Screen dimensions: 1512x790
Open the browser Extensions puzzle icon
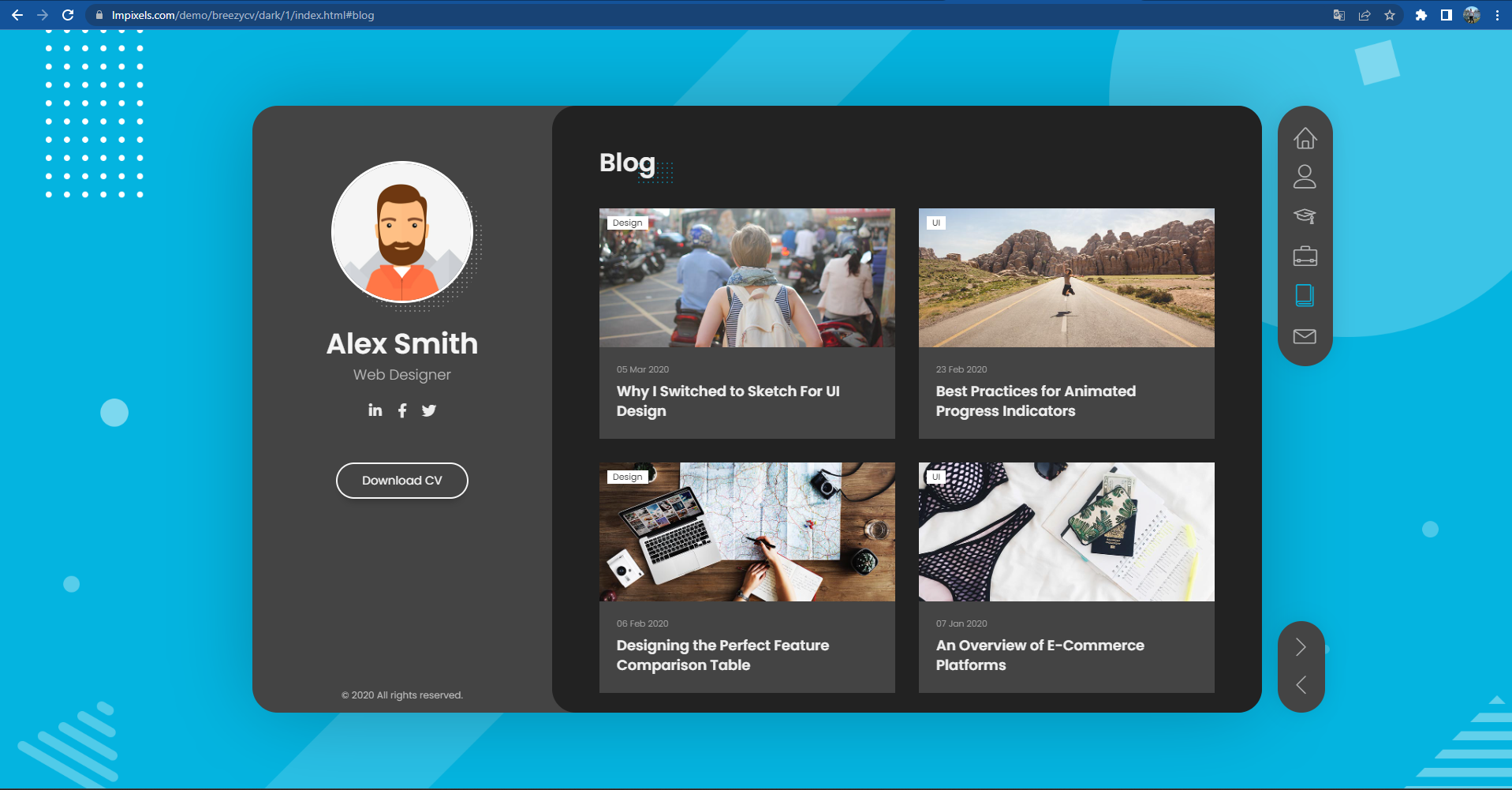(x=1421, y=15)
